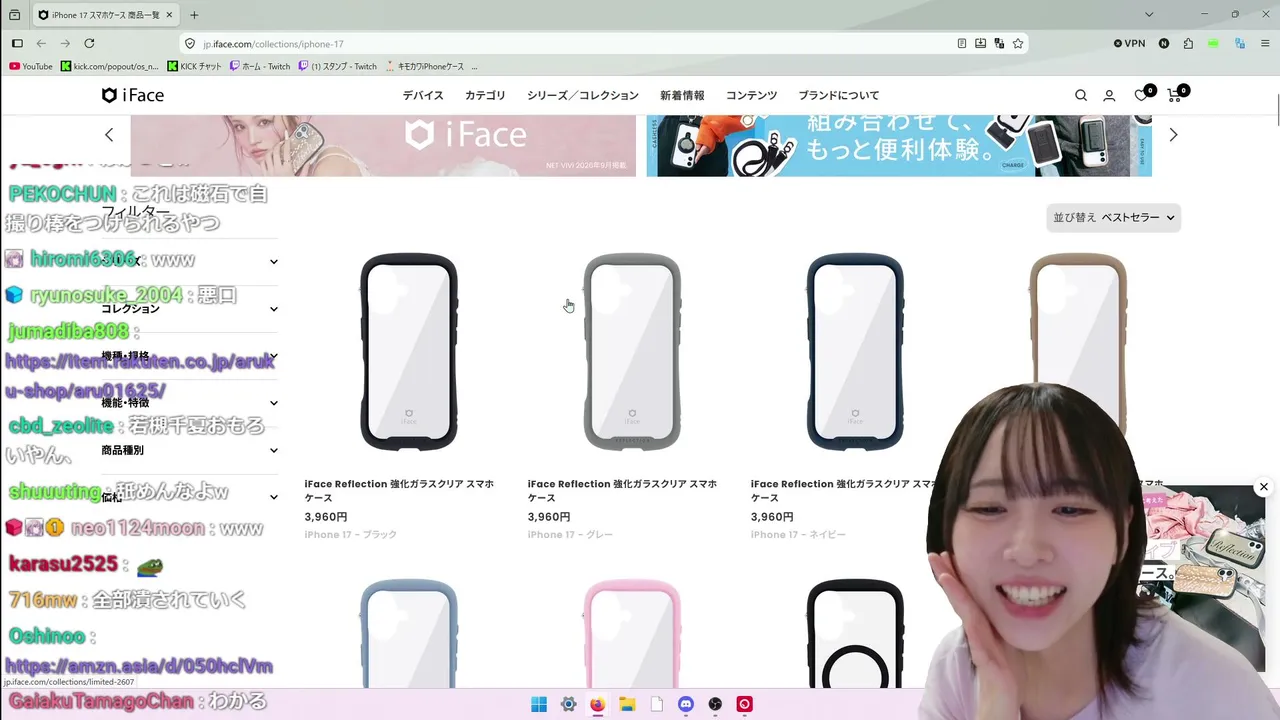Screen dimensions: 1280x720
Task: Go back in browser history
Action: click(x=41, y=44)
